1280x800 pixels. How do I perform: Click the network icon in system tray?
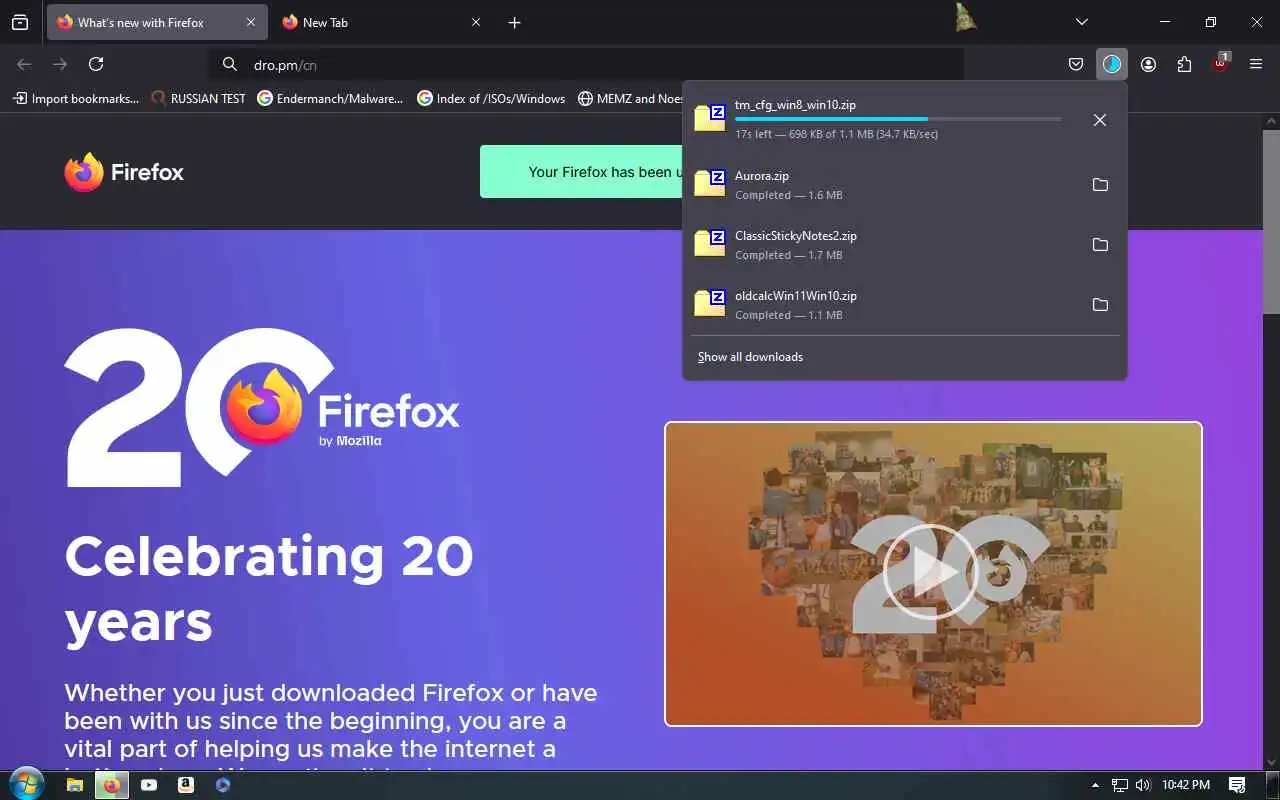coord(1120,785)
